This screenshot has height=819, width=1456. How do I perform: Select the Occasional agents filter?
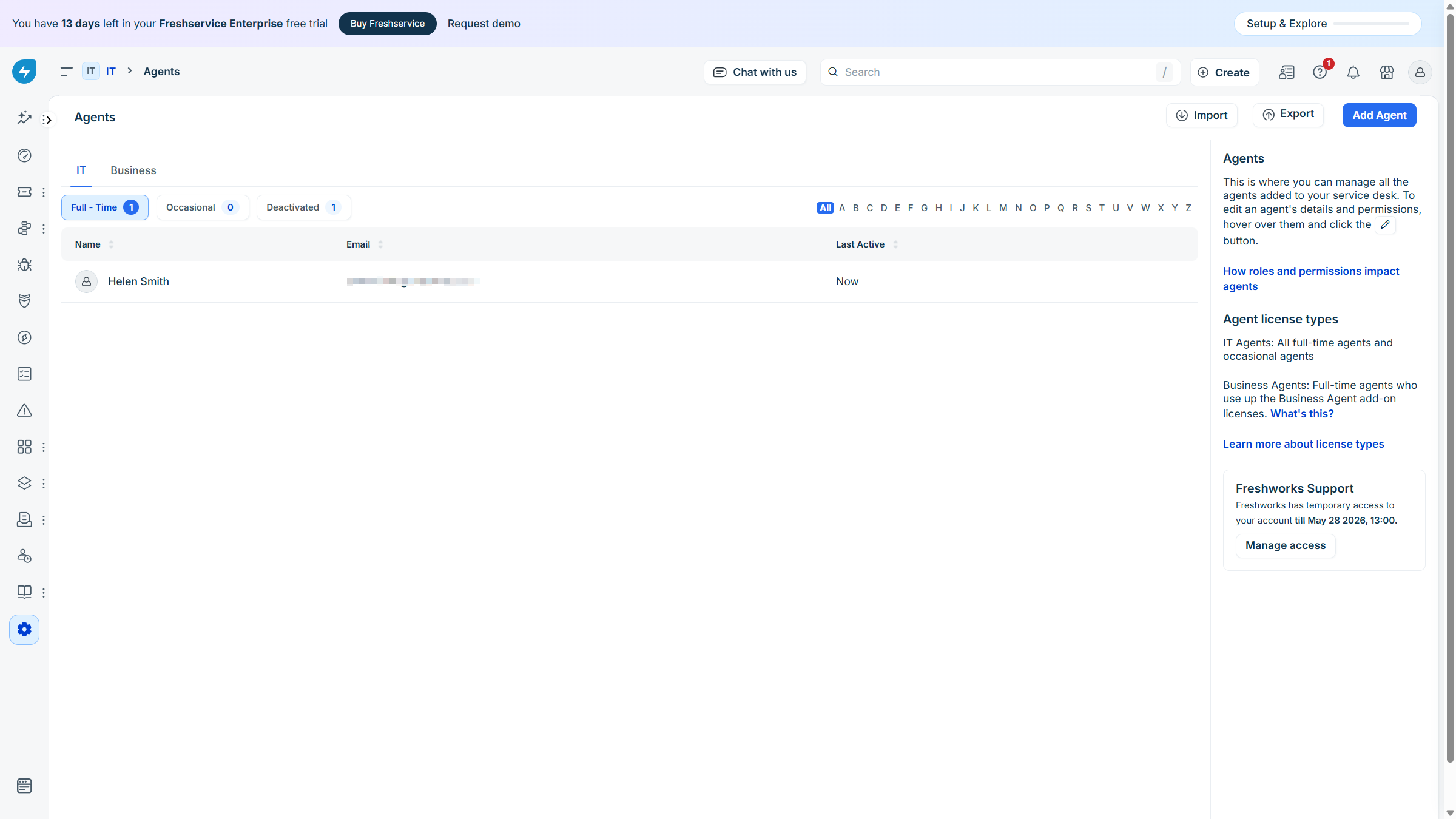click(203, 207)
